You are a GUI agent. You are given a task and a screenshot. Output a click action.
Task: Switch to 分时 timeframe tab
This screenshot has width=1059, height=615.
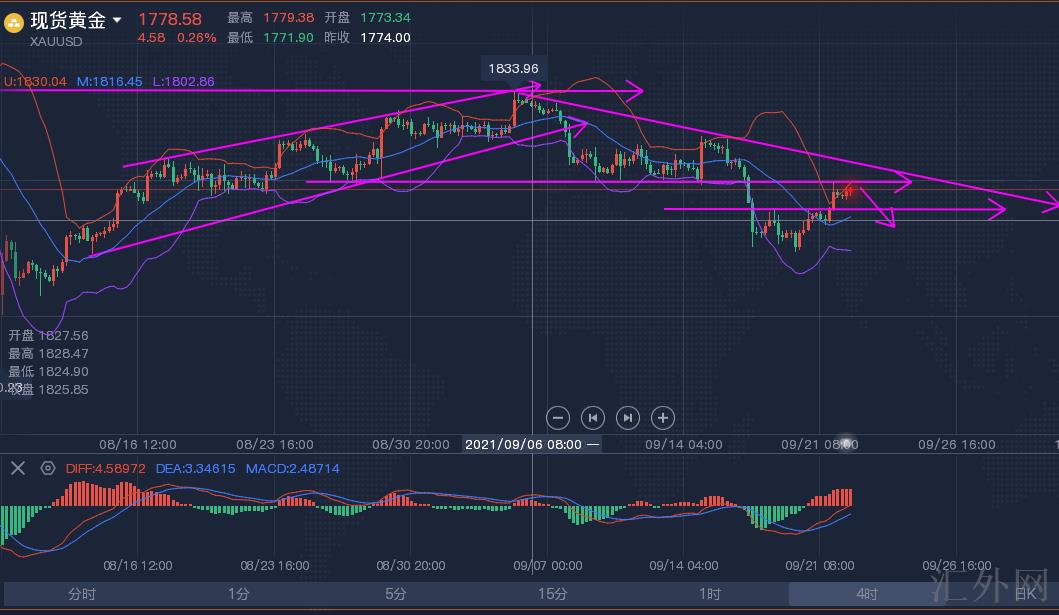point(82,594)
